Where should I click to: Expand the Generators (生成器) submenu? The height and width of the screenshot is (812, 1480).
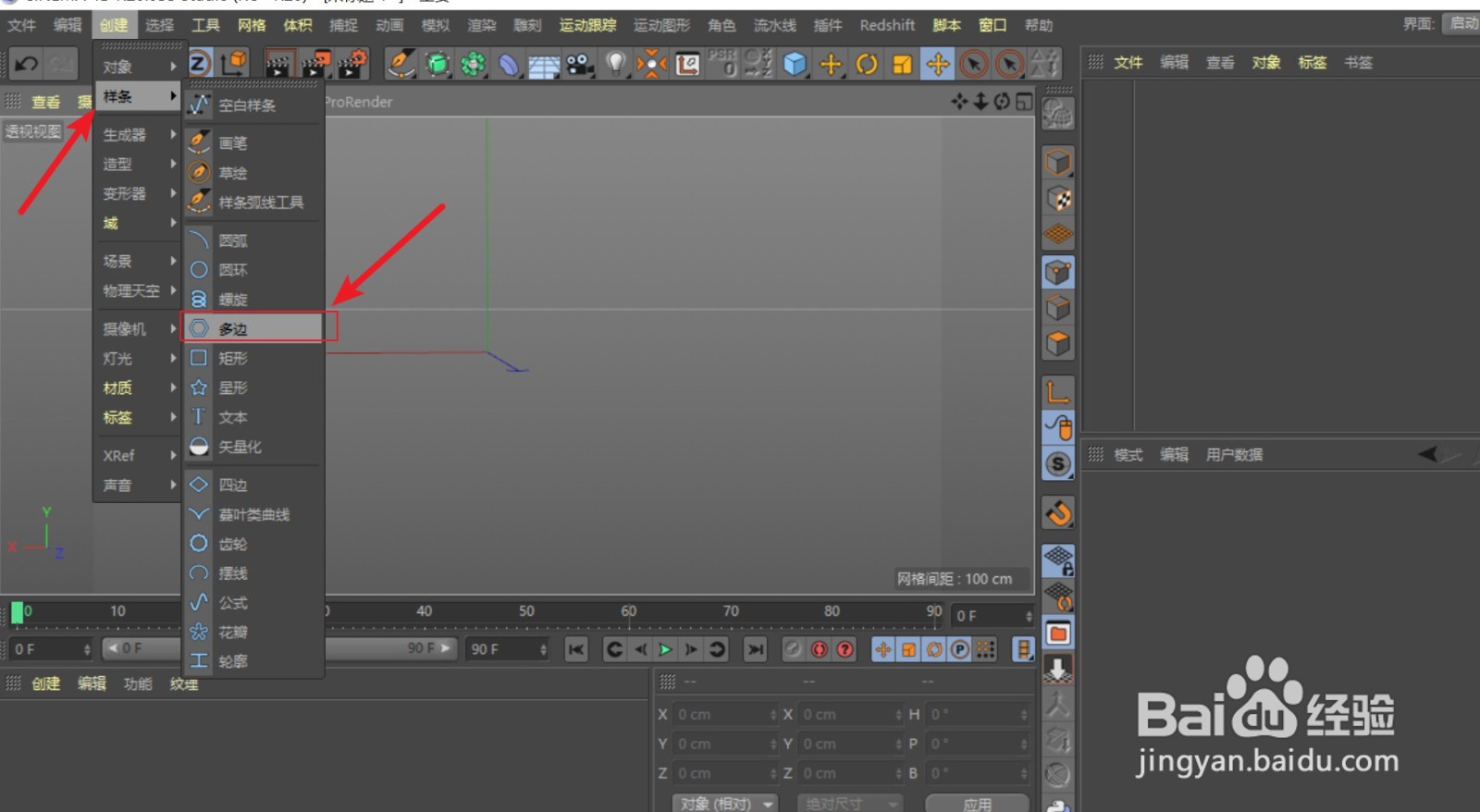(138, 135)
